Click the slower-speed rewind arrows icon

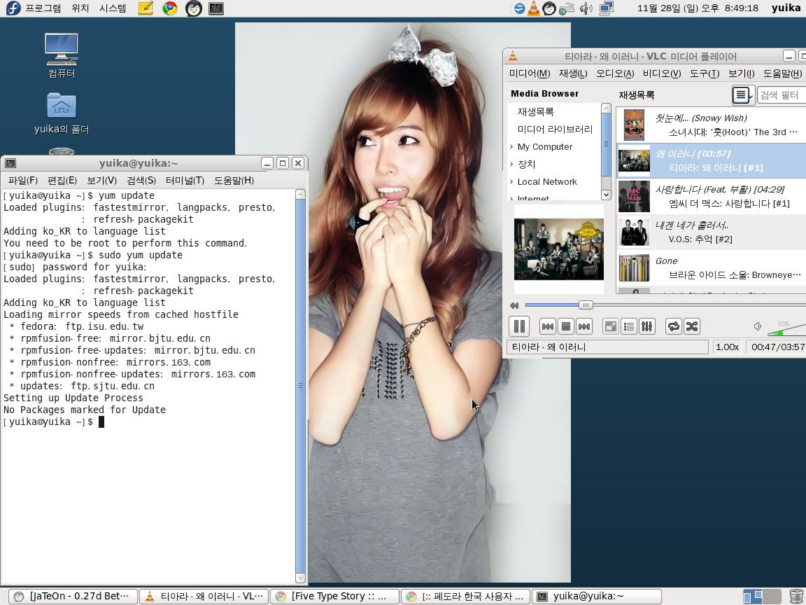(514, 305)
